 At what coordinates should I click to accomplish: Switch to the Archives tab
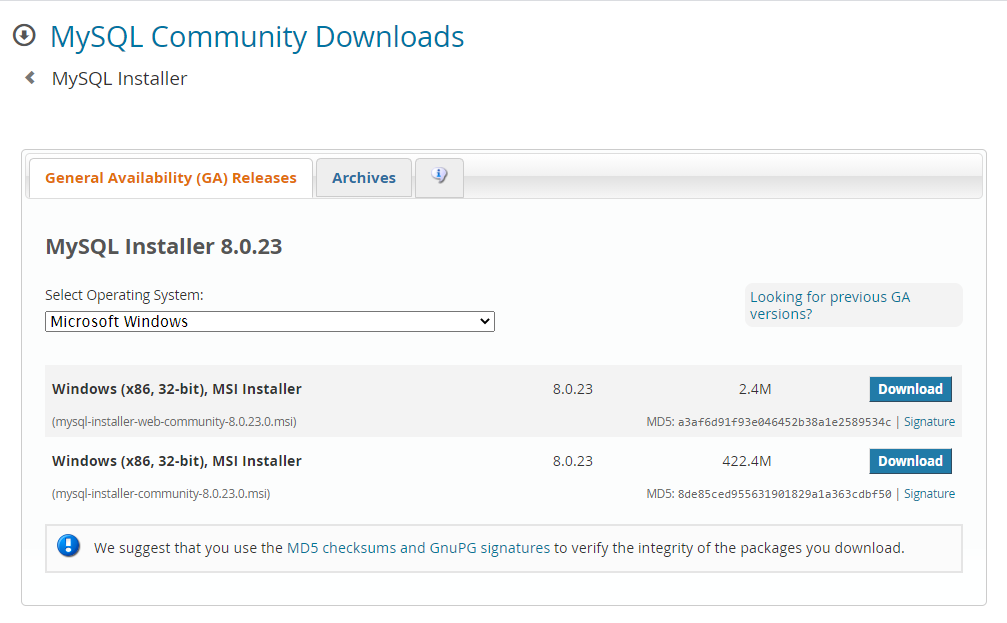363,178
